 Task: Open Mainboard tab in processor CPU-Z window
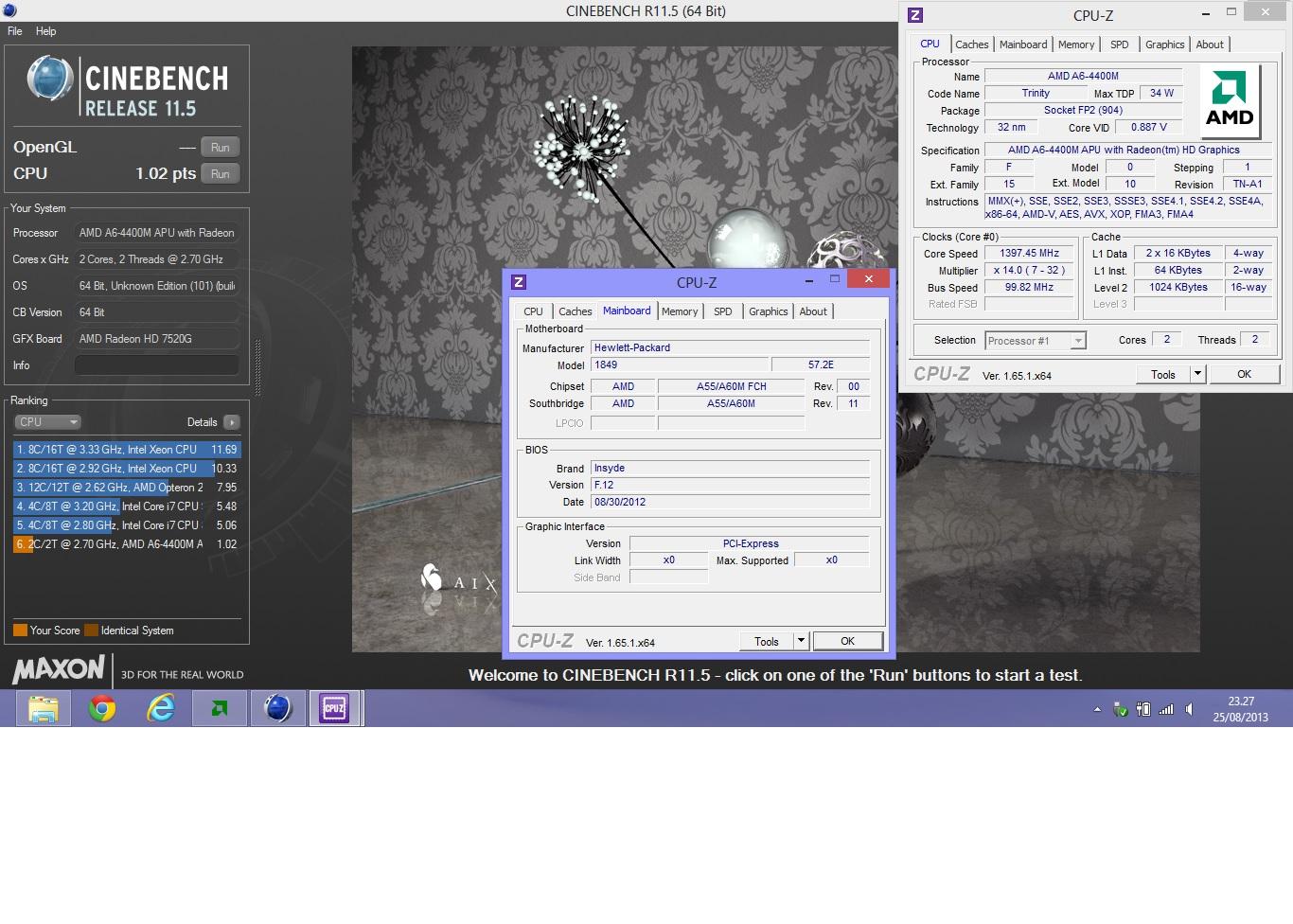(x=1023, y=44)
